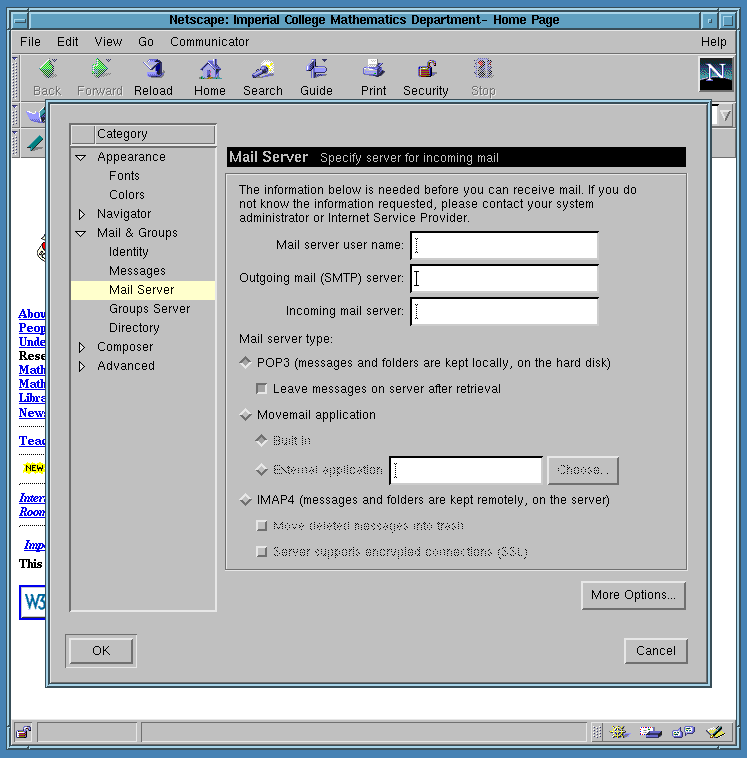The width and height of the screenshot is (747, 758).
Task: Click the External application path field
Action: tap(466, 470)
